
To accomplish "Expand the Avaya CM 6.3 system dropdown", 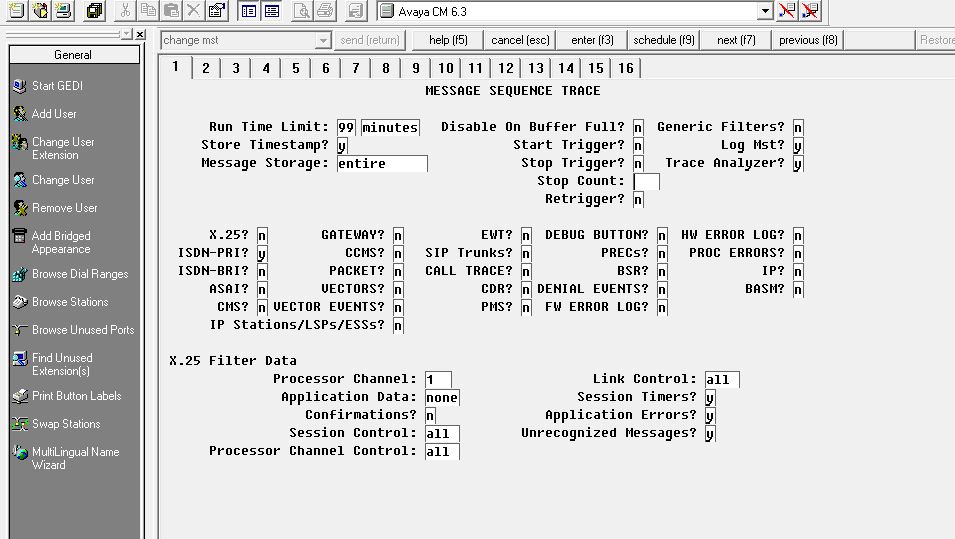I will click(x=766, y=11).
